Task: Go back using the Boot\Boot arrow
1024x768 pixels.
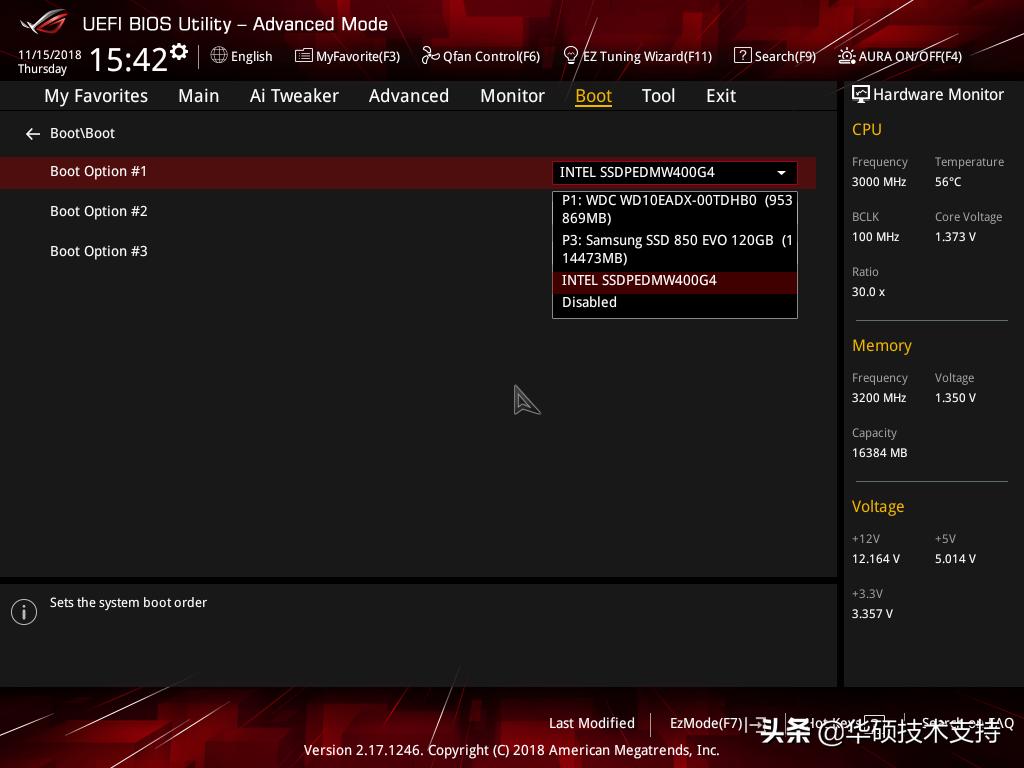Action: pos(33,134)
